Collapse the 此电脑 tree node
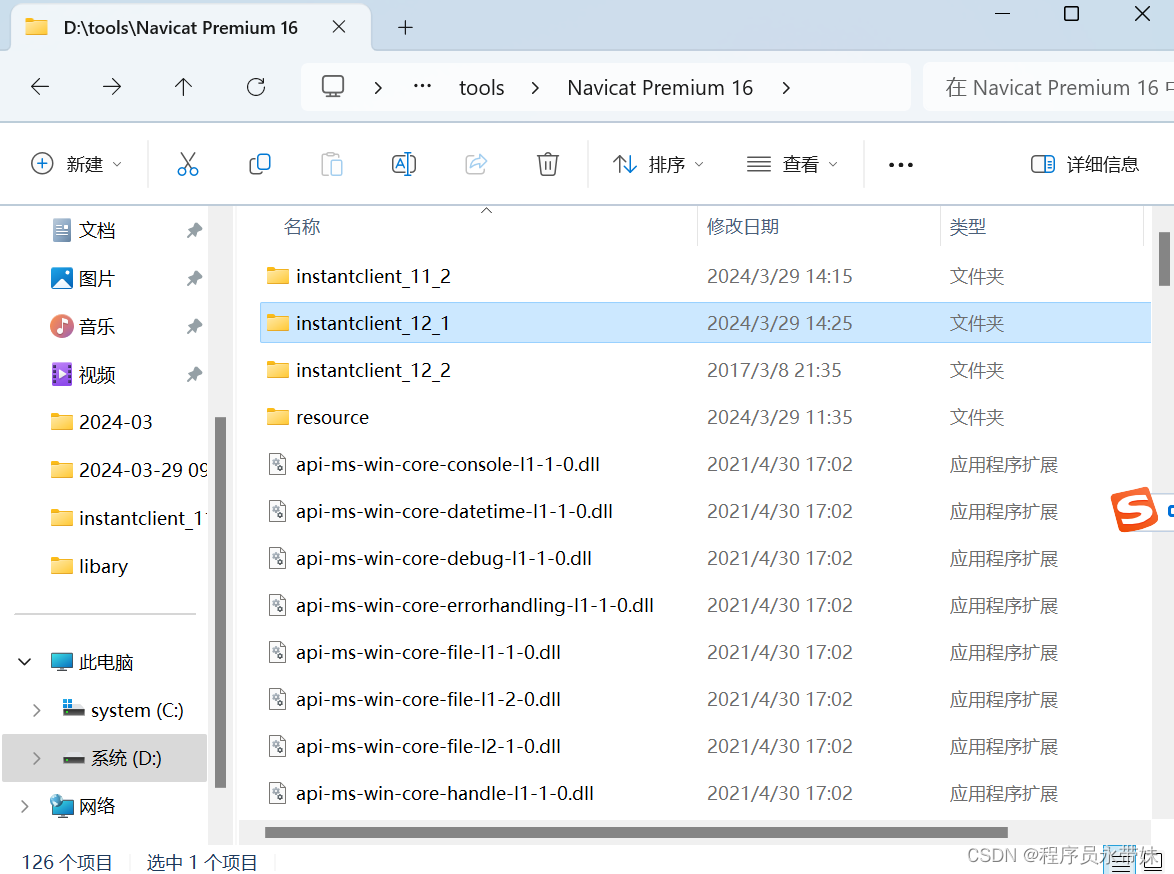 click(25, 662)
